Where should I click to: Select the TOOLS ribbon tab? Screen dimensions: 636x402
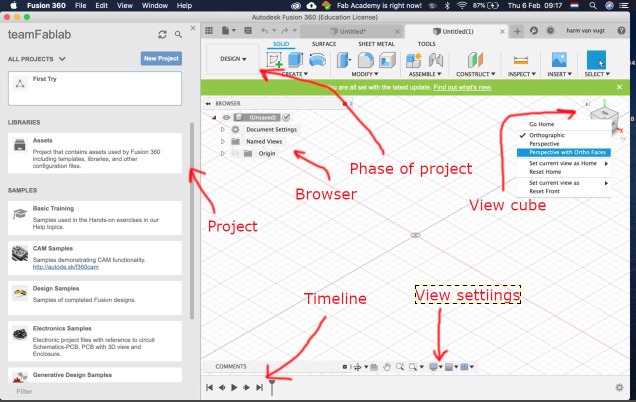(x=426, y=44)
